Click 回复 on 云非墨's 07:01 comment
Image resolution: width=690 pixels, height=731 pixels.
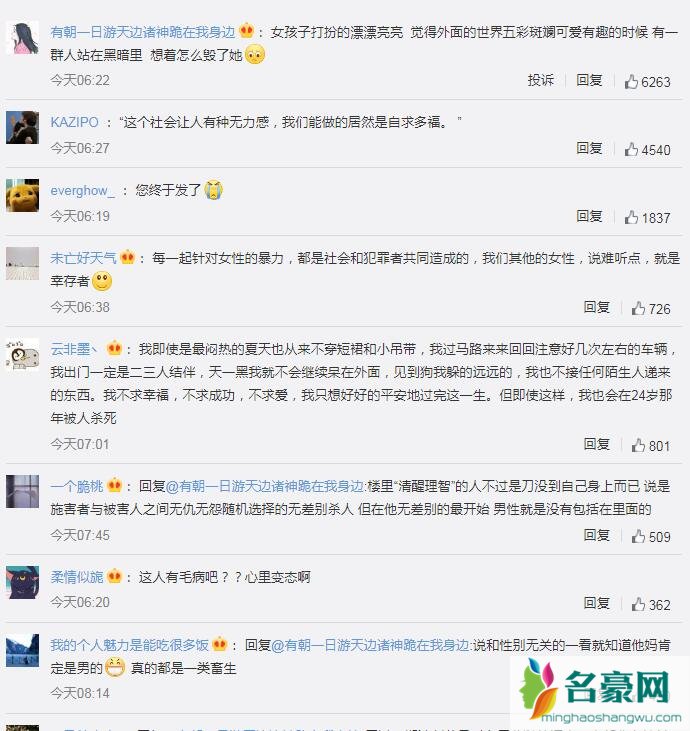coord(597,444)
